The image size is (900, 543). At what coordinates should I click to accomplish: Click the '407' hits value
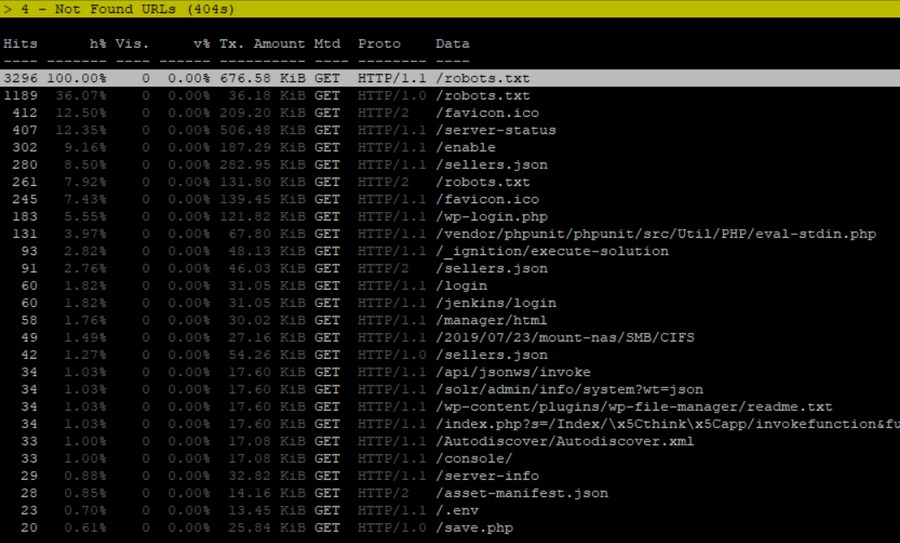[25, 130]
